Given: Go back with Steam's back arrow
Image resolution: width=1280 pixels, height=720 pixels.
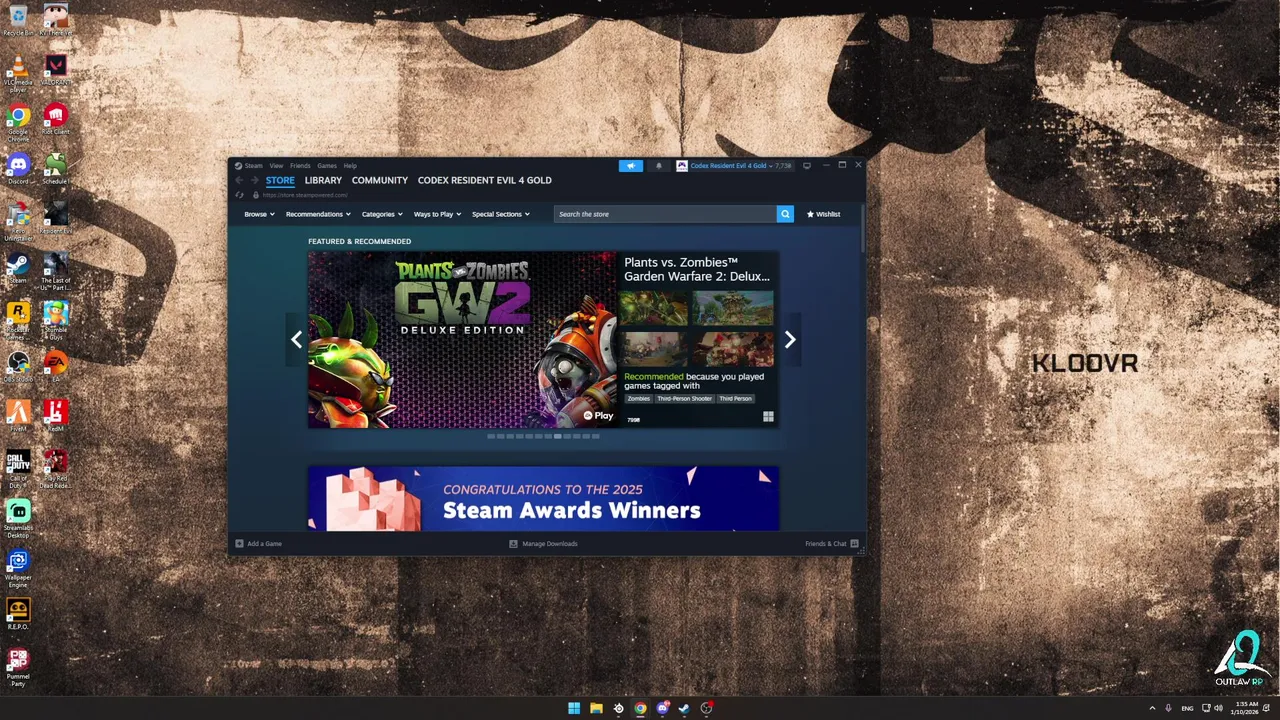Looking at the screenshot, I should (239, 181).
